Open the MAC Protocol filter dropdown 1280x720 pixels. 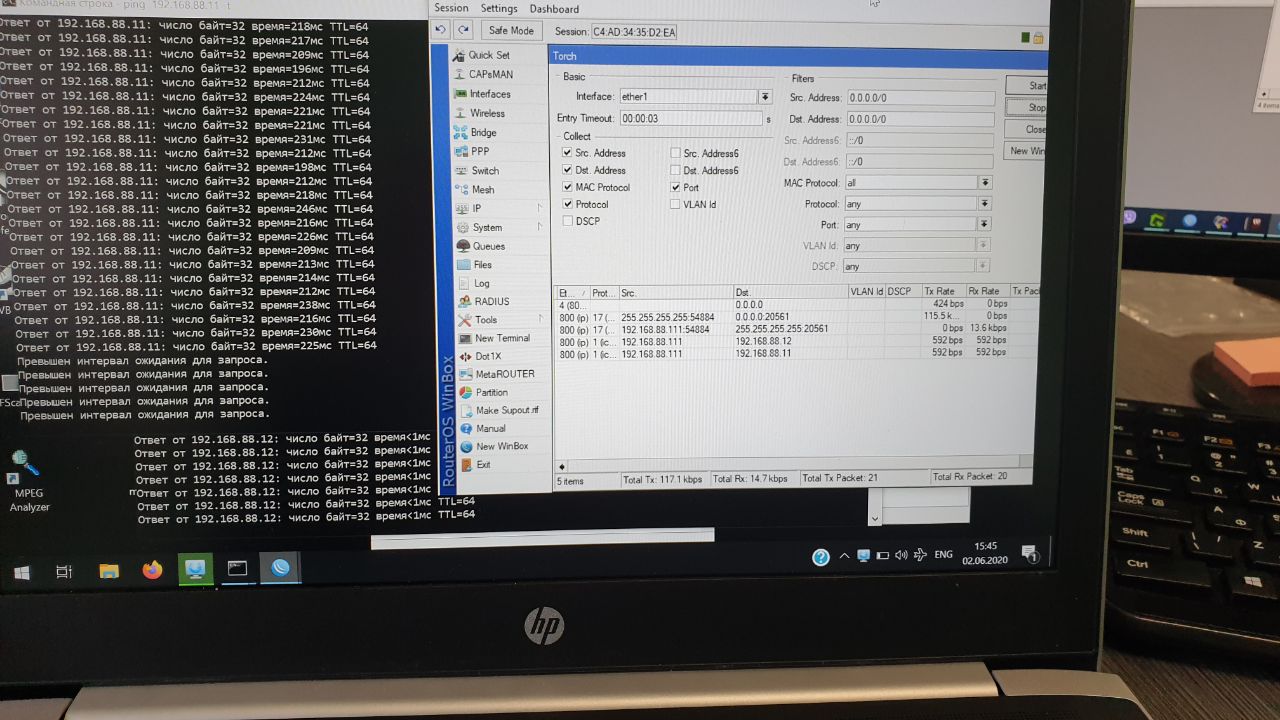tap(985, 183)
